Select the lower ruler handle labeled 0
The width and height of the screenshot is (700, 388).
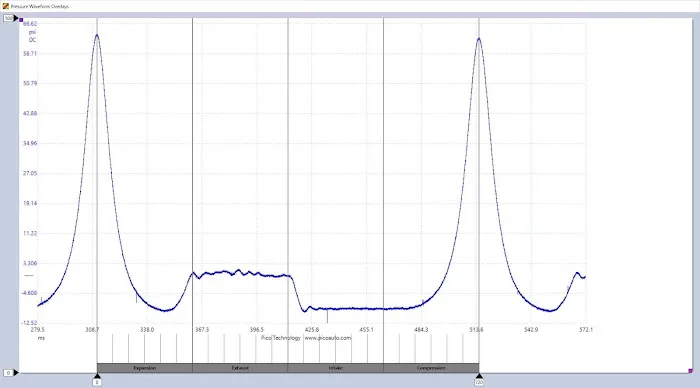click(x=8, y=372)
